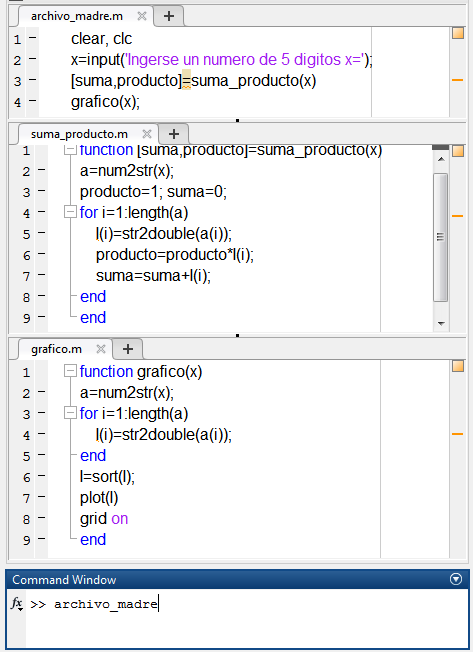
Task: Switch to the archivo_madre.m tab
Action: pos(77,16)
